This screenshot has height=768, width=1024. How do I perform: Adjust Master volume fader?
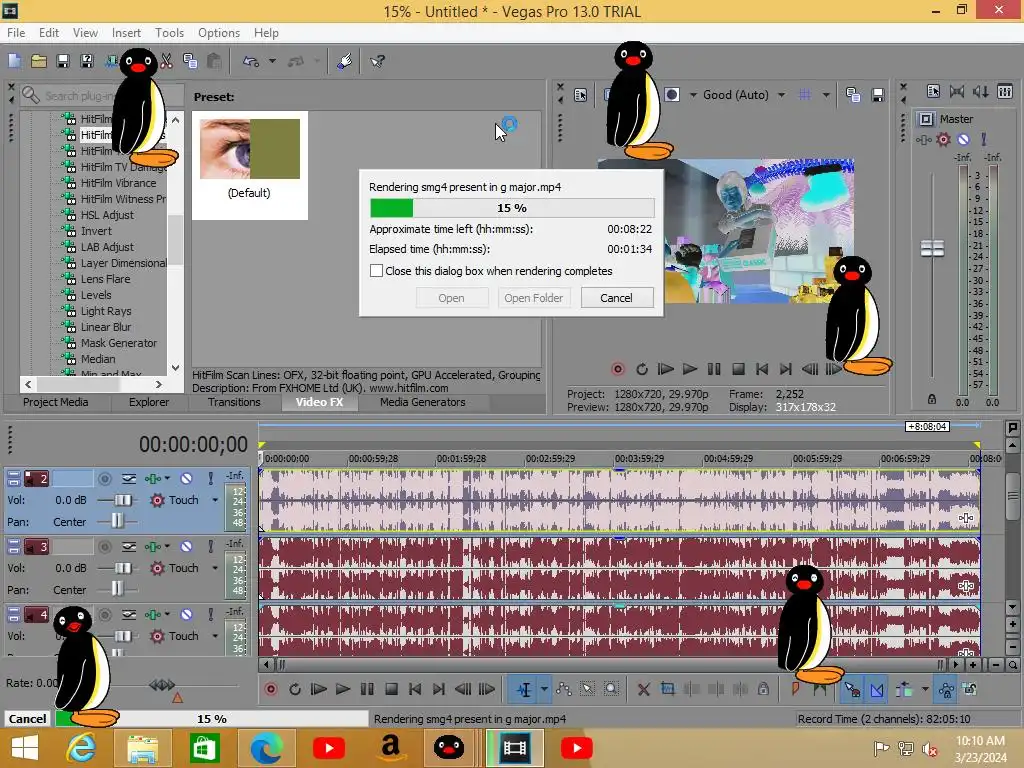933,249
